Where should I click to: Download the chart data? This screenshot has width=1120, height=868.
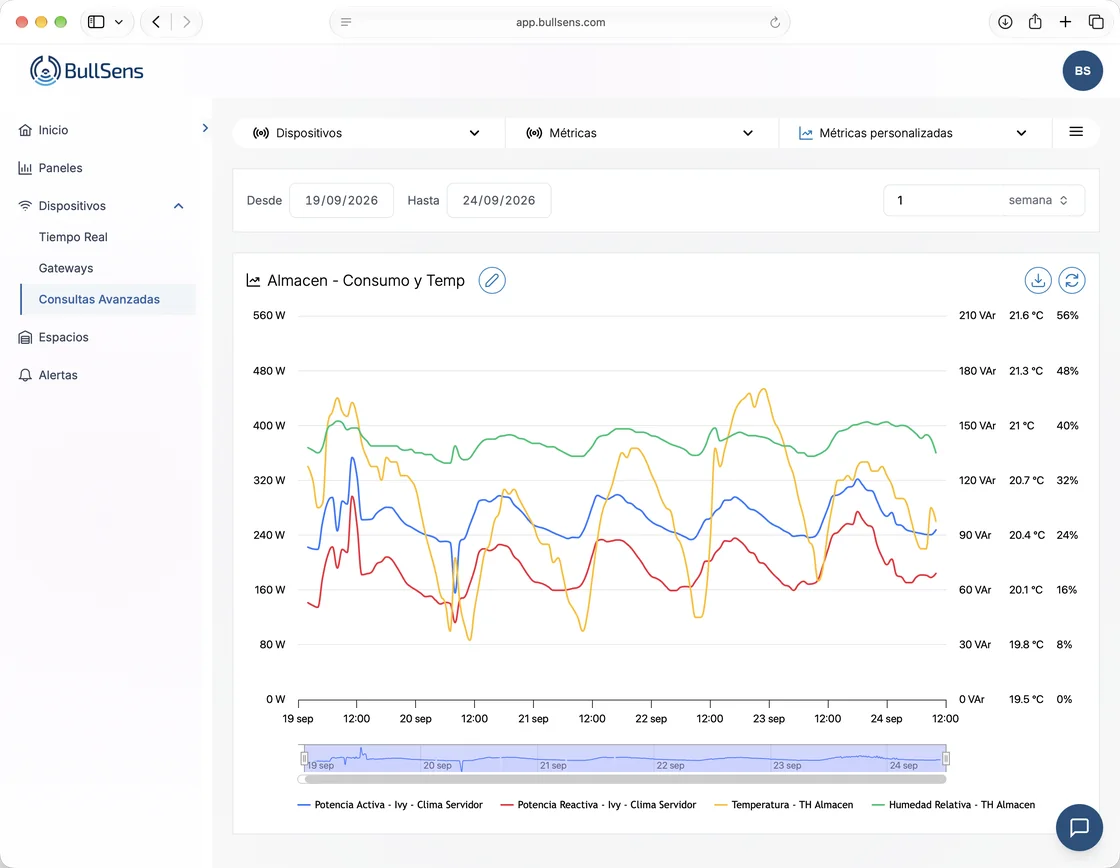[x=1038, y=281]
